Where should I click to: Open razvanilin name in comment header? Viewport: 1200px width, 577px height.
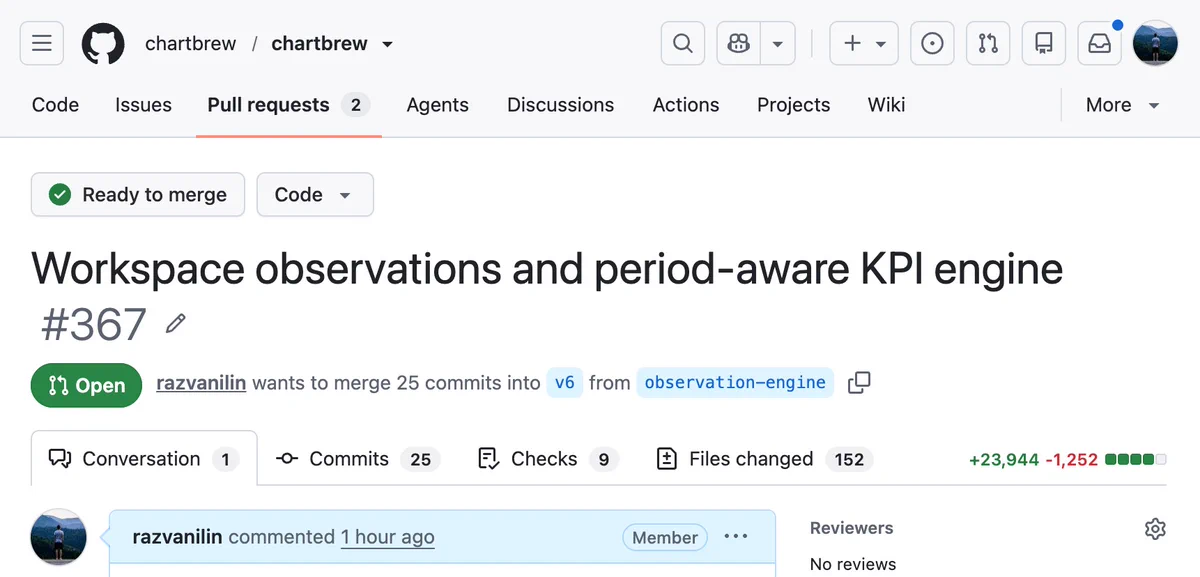point(178,537)
